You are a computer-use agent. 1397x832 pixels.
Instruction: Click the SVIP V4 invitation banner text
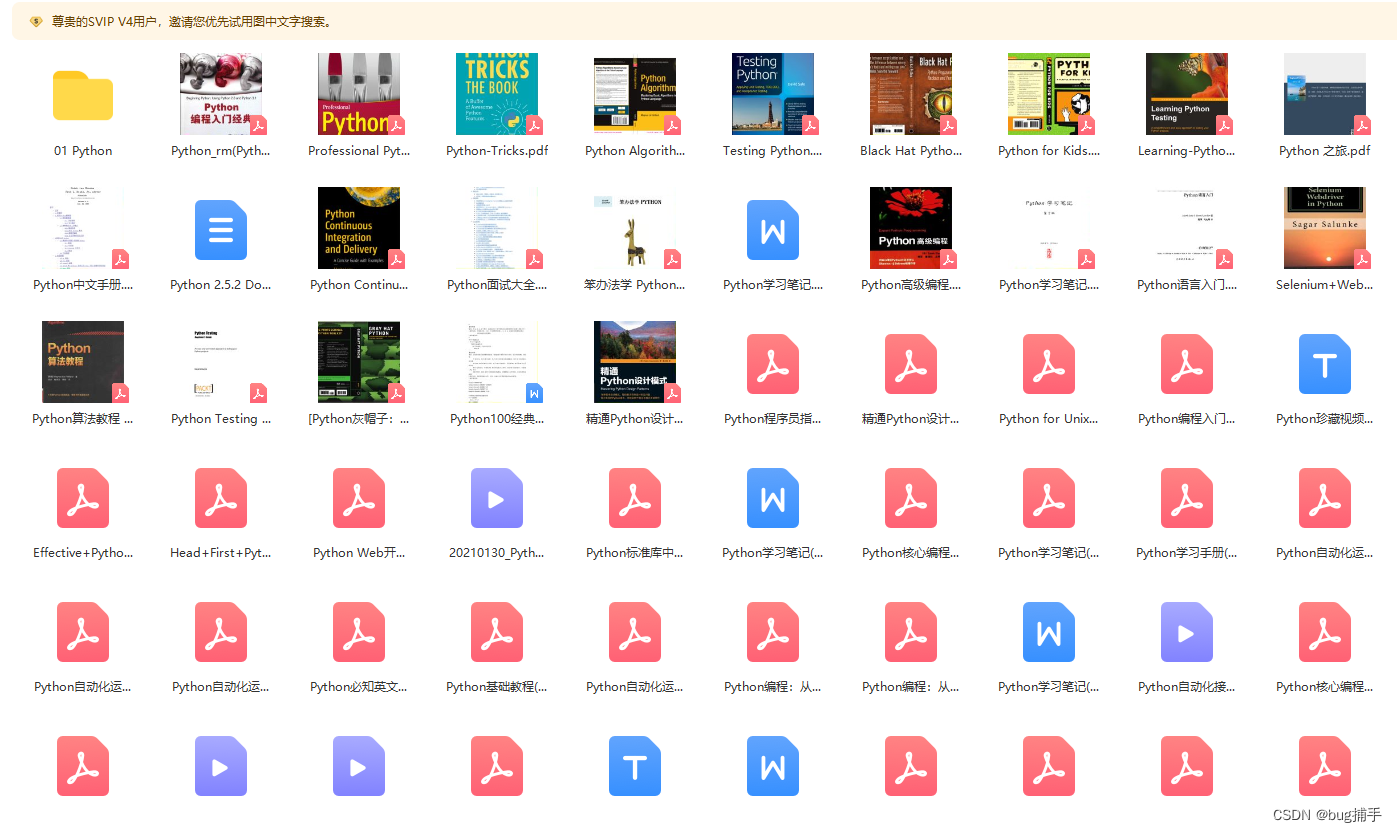point(191,21)
